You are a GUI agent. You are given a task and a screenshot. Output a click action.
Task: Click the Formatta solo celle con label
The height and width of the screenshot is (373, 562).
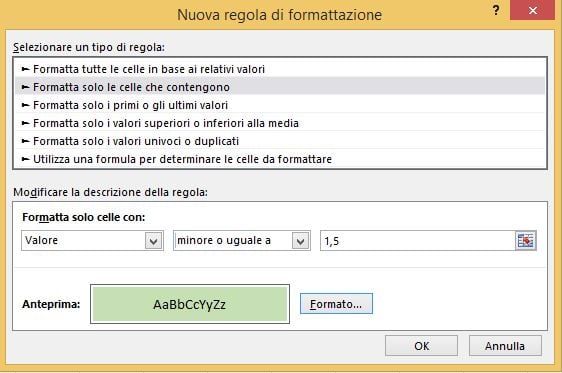point(84,217)
